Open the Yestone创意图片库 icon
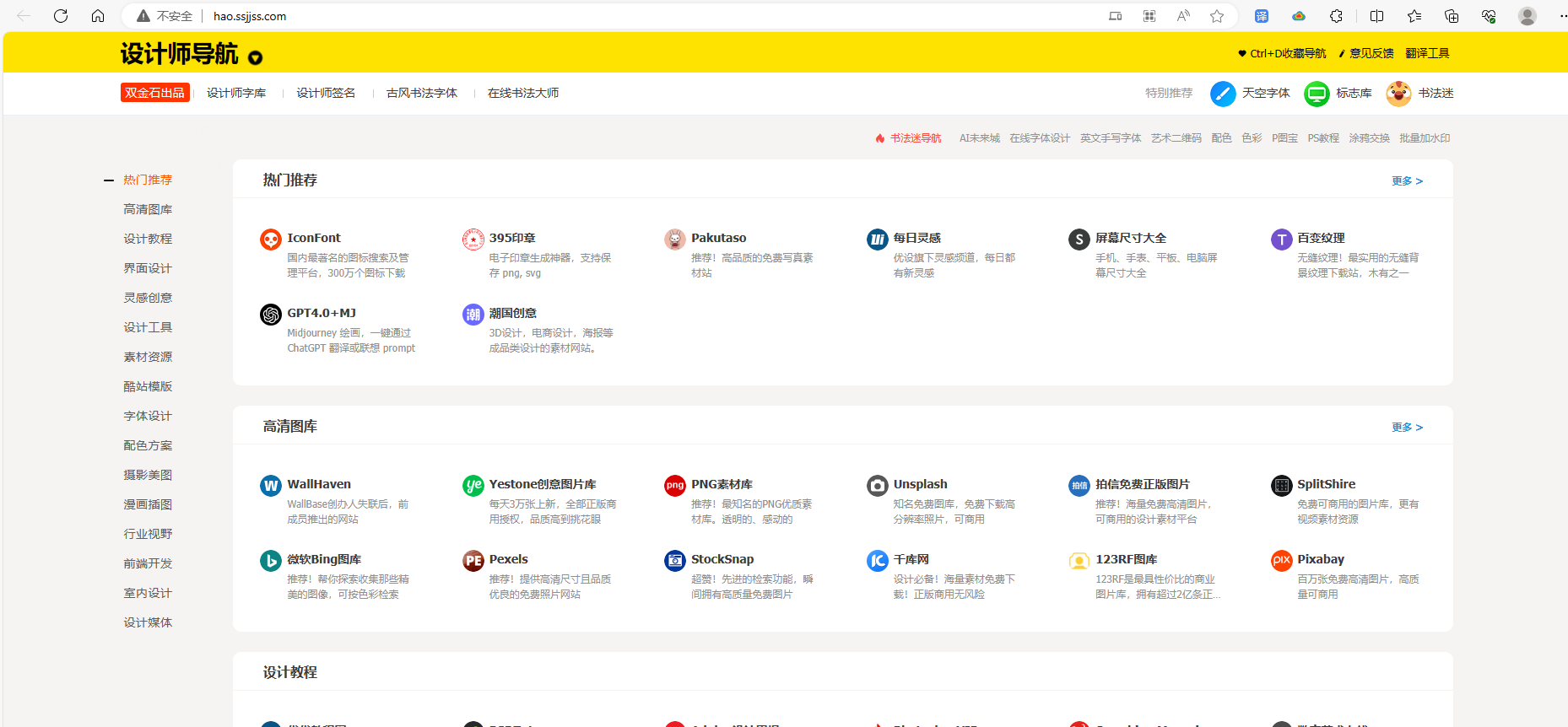The width and height of the screenshot is (1568, 727). pos(473,486)
